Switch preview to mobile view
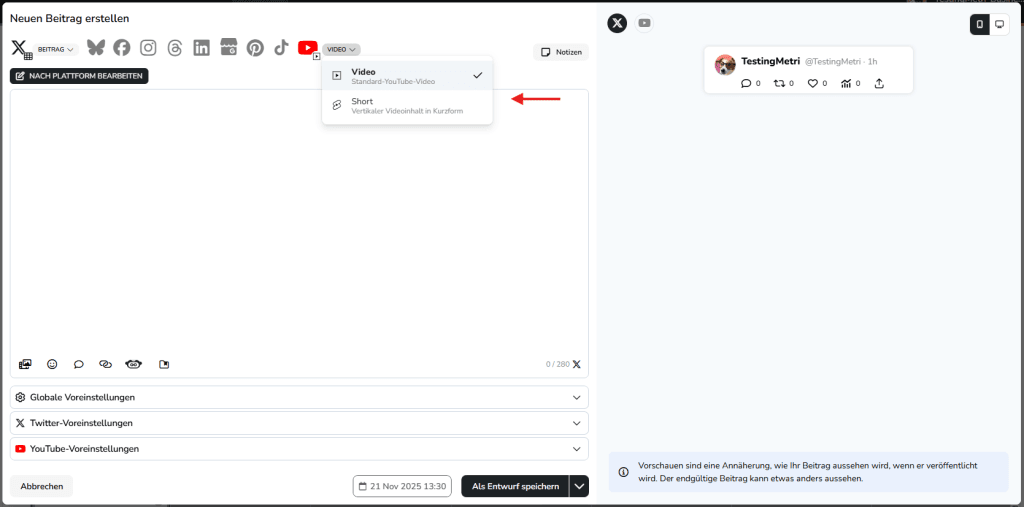 coord(979,24)
